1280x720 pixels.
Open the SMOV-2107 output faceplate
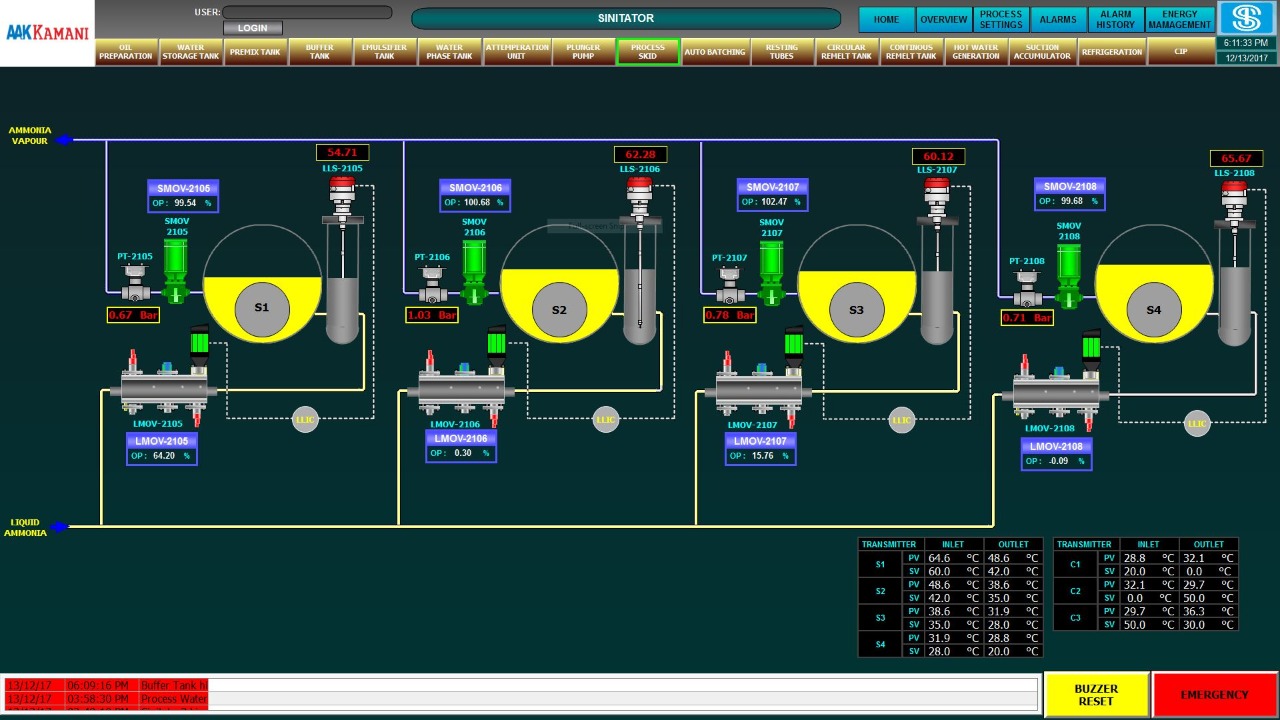click(772, 195)
